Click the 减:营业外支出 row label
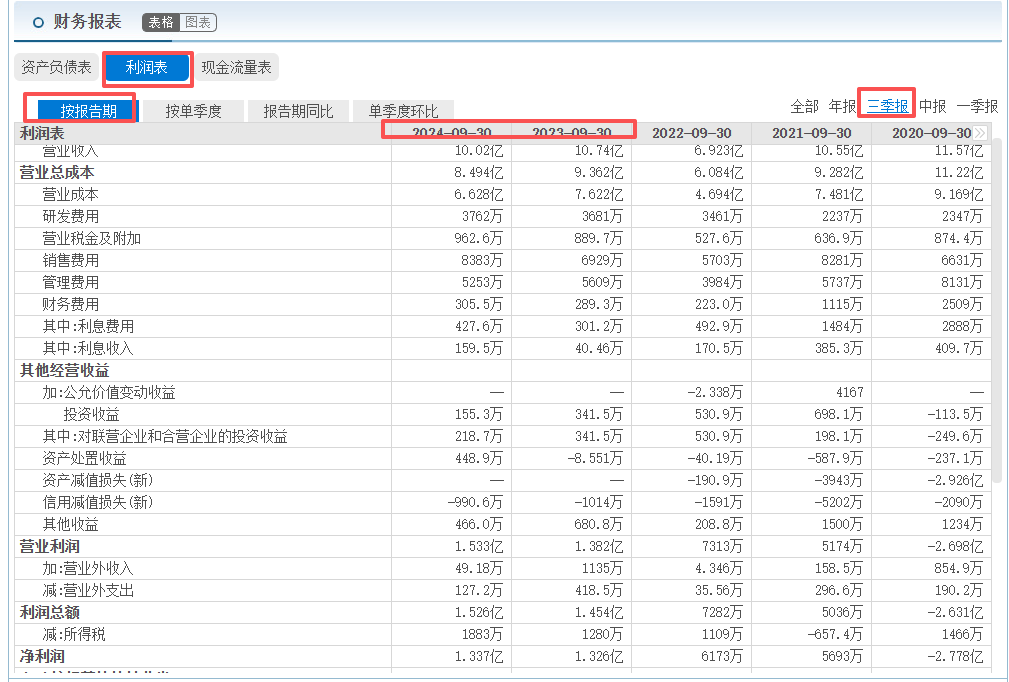 coord(88,590)
